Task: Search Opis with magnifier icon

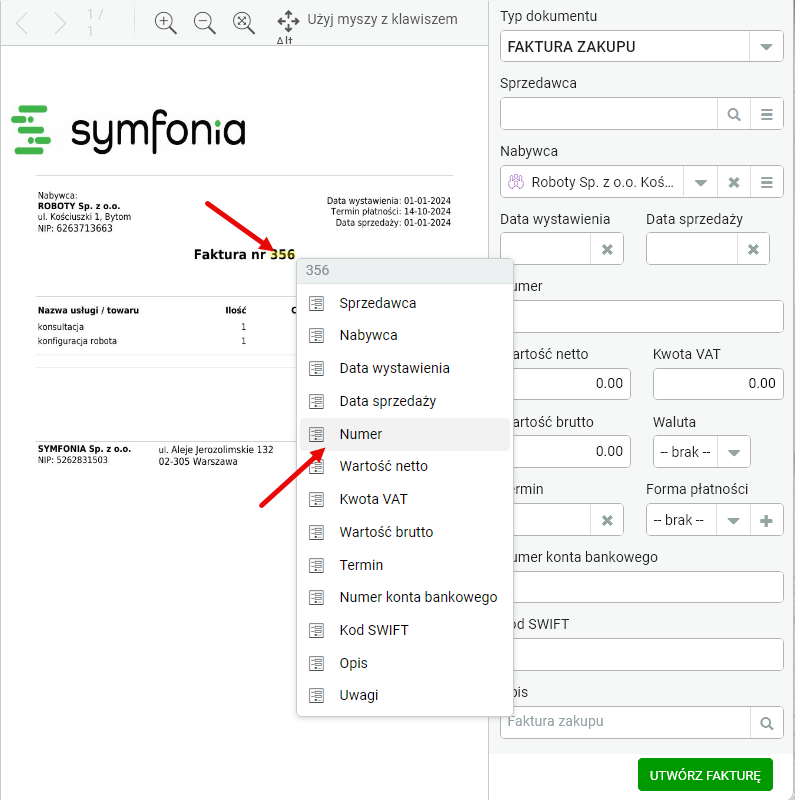Action: (x=766, y=723)
